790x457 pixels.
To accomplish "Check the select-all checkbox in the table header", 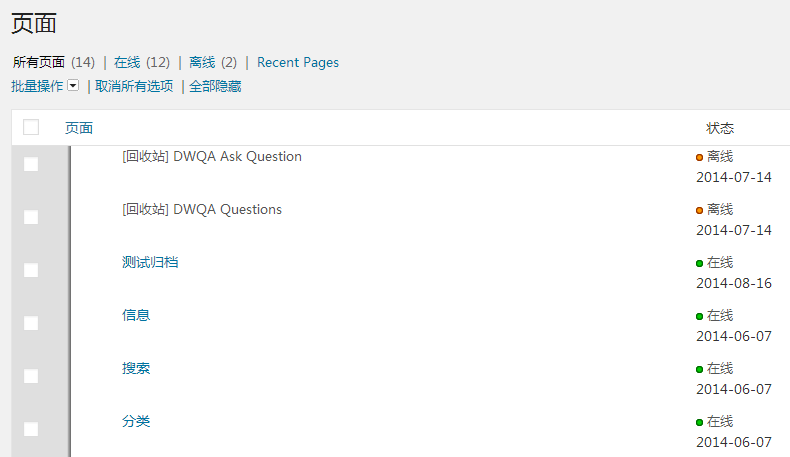I will [31, 127].
